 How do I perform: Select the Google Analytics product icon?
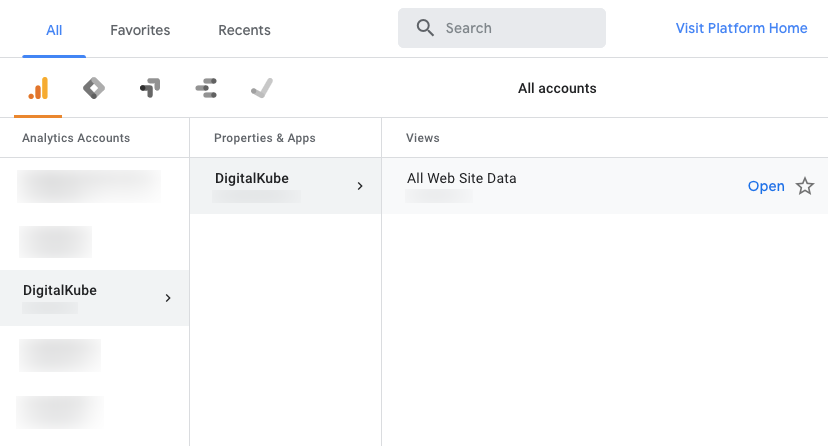pyautogui.click(x=38, y=89)
